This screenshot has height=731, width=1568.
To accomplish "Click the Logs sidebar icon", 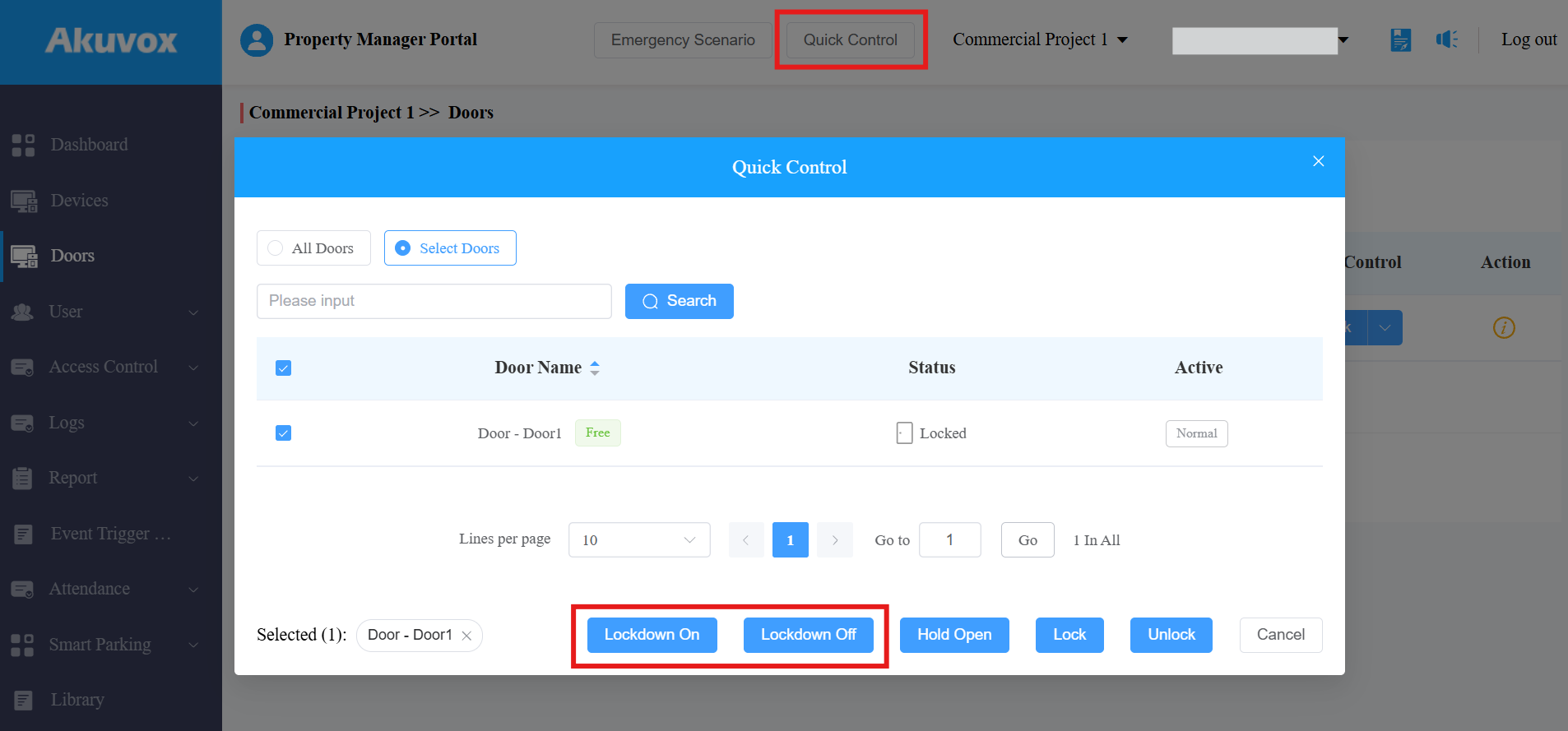I will pos(22,423).
